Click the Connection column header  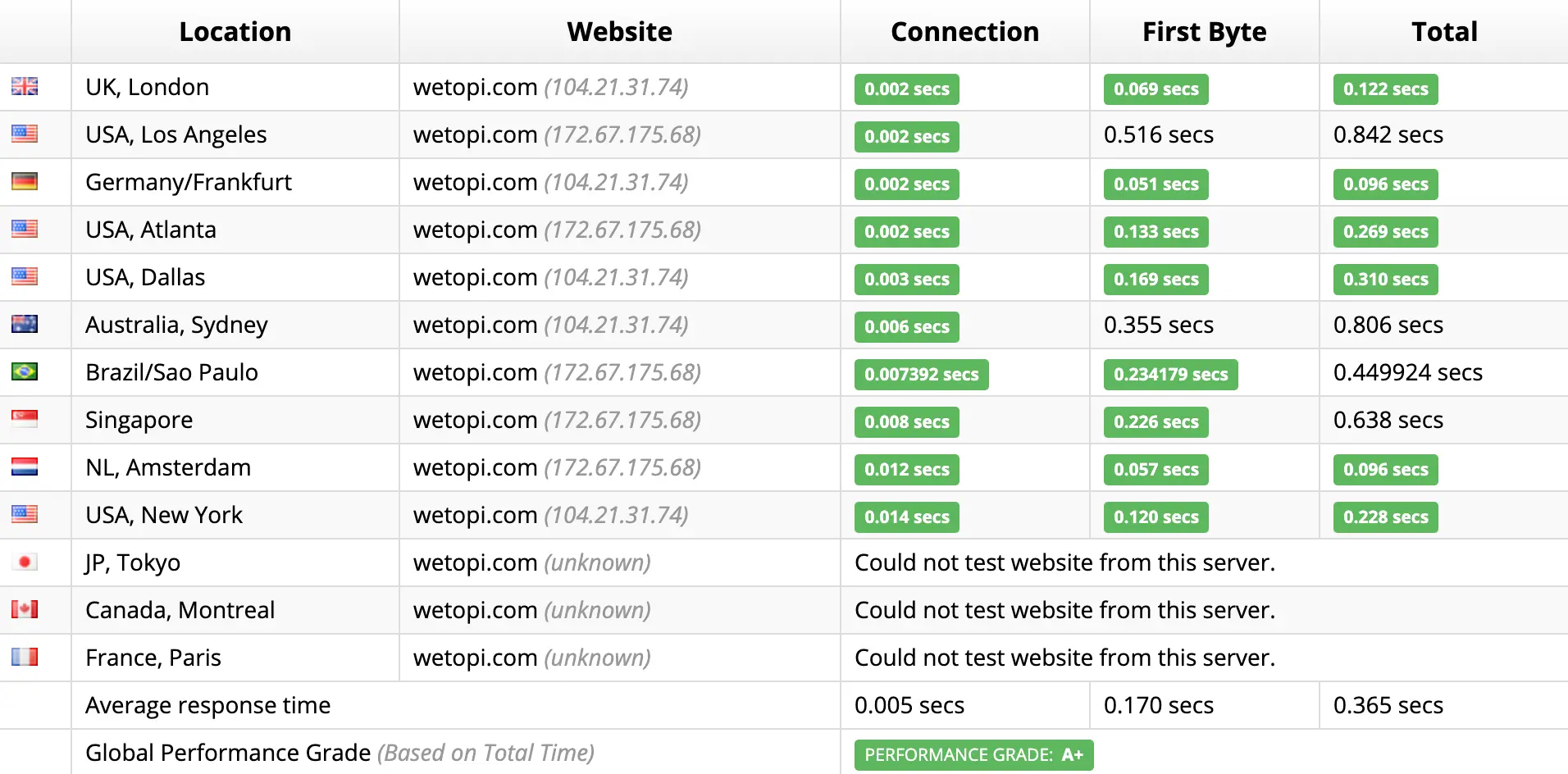point(965,31)
